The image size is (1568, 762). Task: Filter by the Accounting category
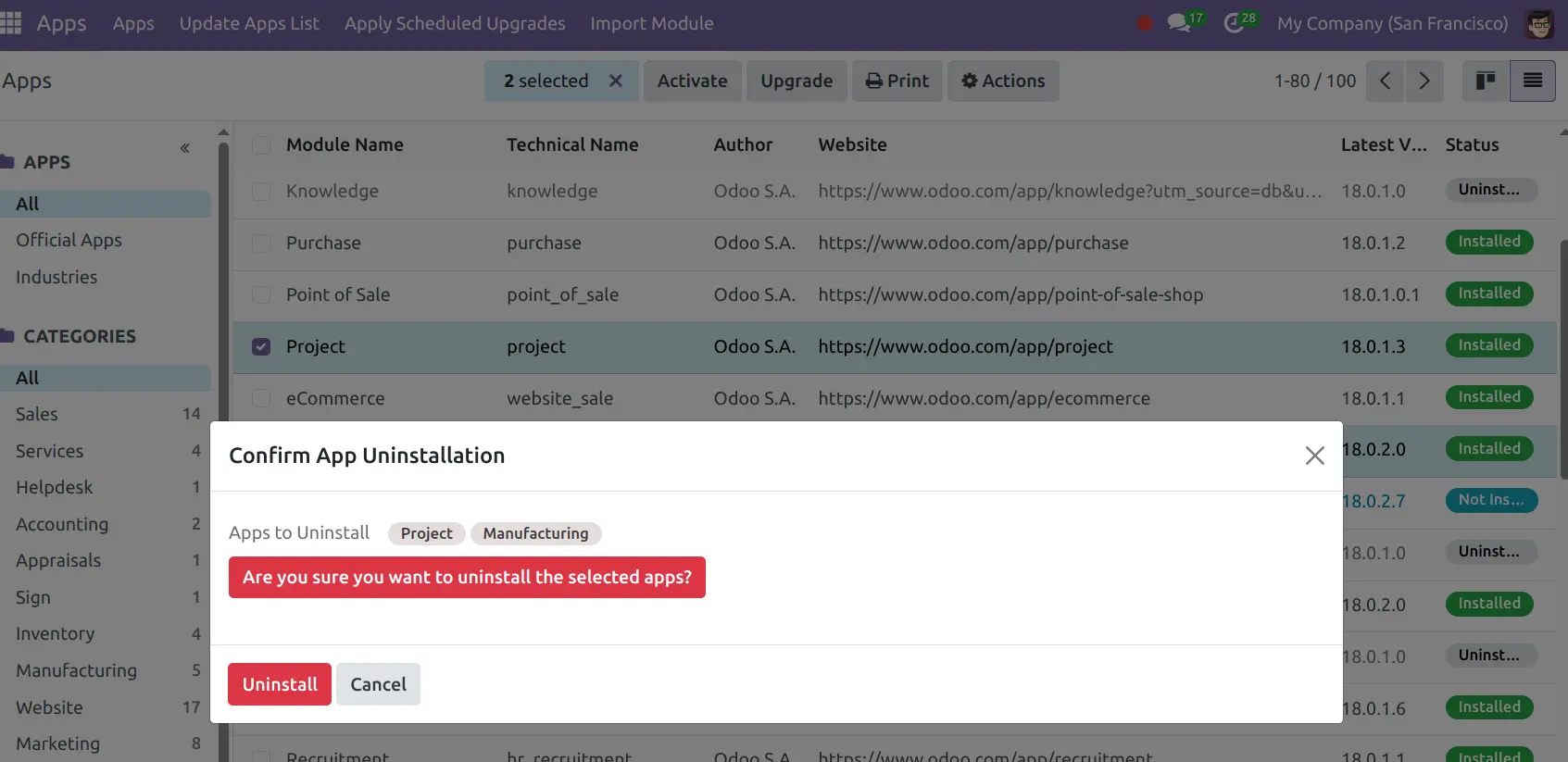(106, 524)
